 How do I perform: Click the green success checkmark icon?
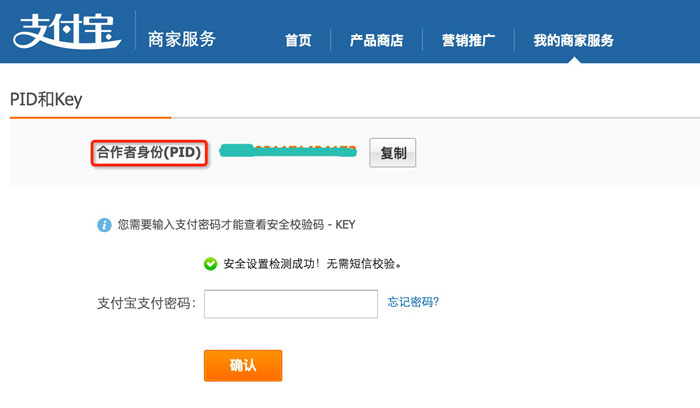(x=210, y=264)
